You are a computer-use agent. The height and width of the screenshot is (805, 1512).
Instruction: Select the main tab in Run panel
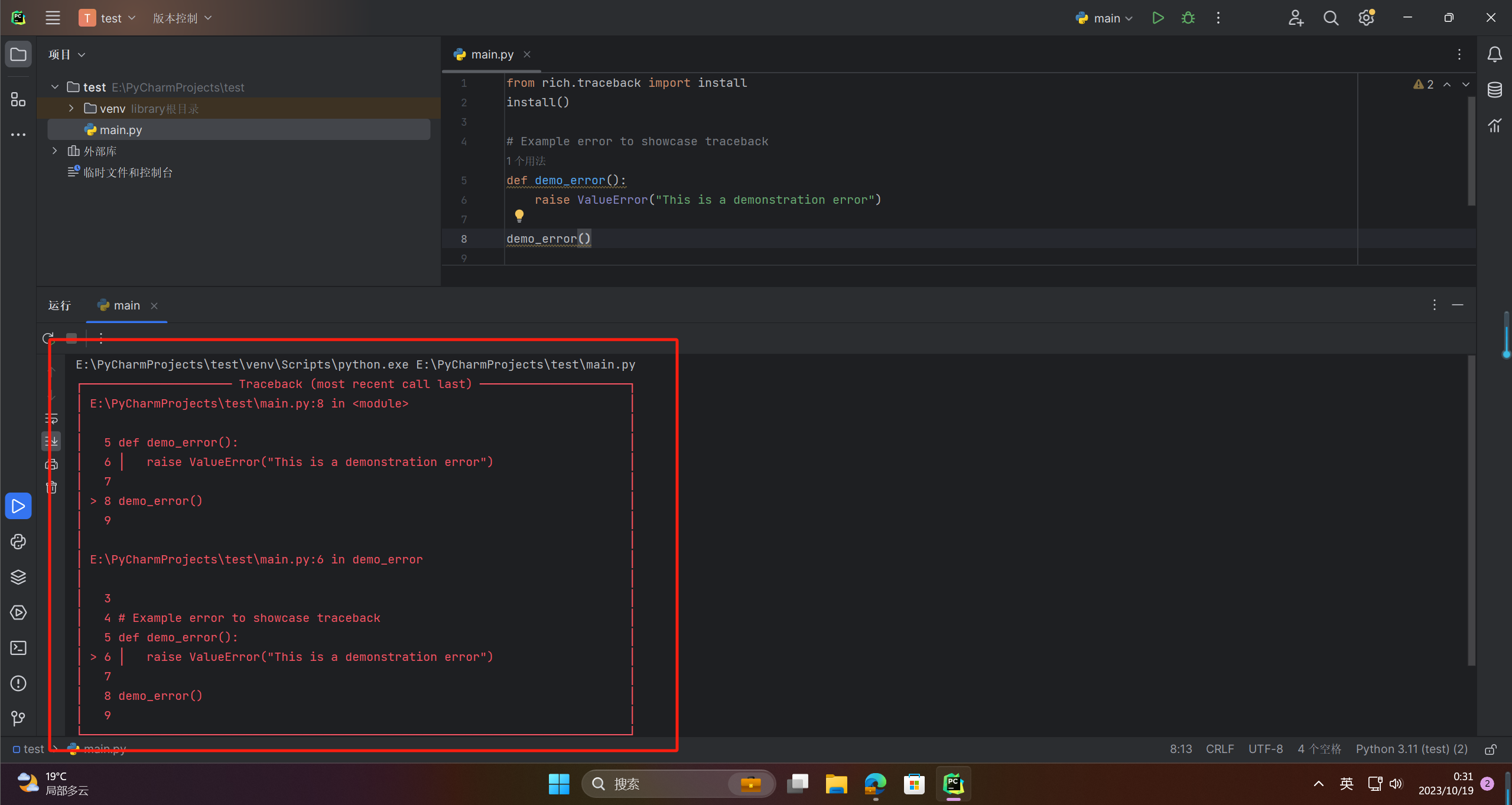126,305
